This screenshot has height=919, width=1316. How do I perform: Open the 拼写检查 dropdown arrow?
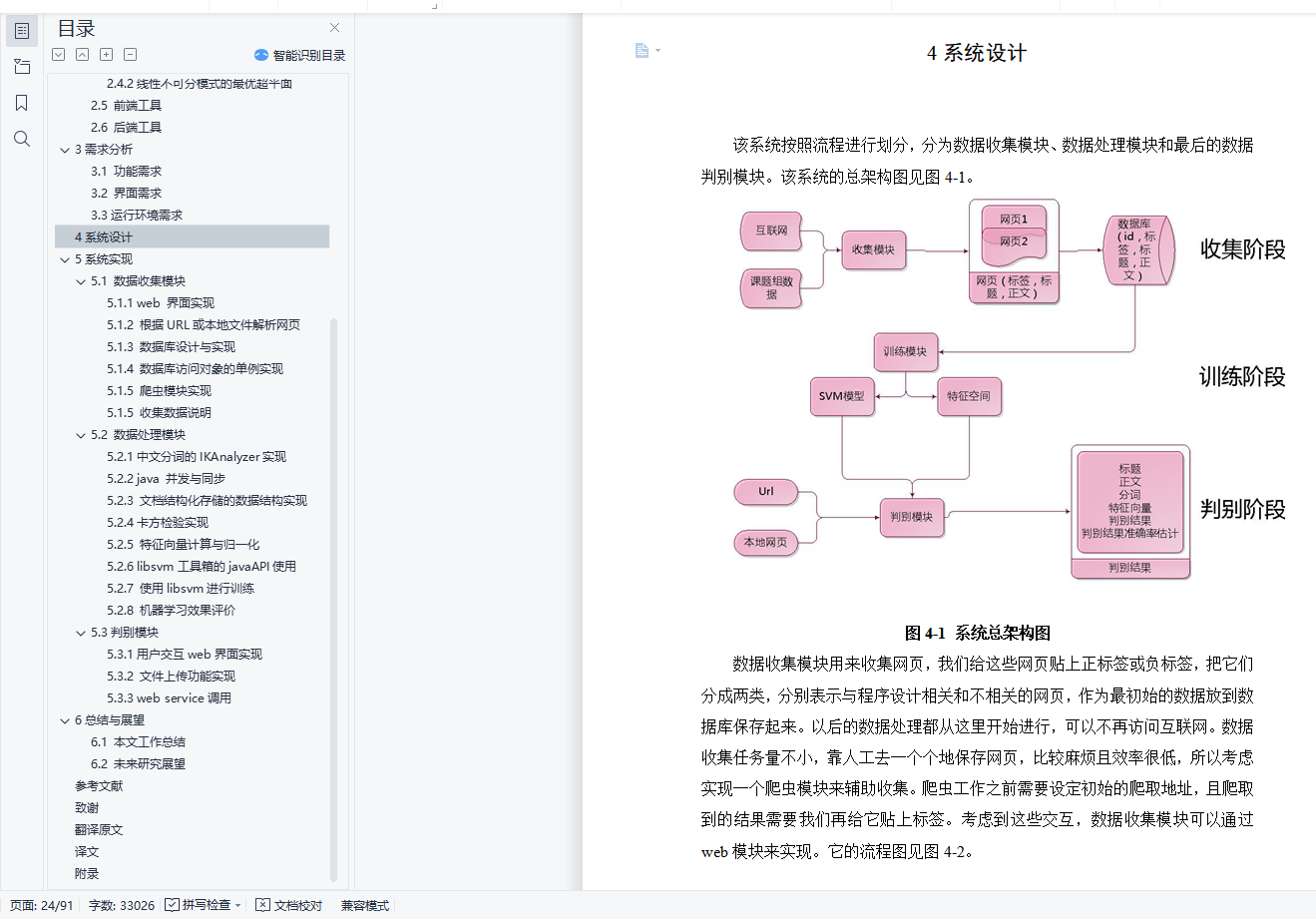tap(238, 906)
